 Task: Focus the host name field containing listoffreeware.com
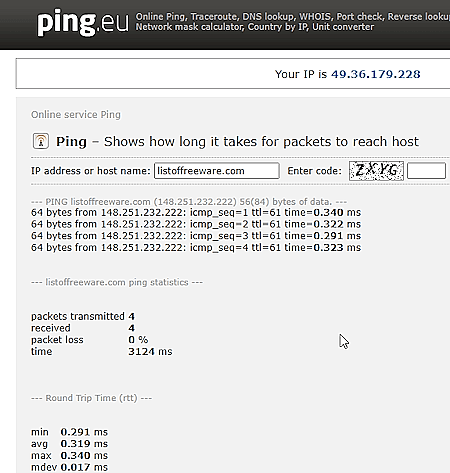217,171
